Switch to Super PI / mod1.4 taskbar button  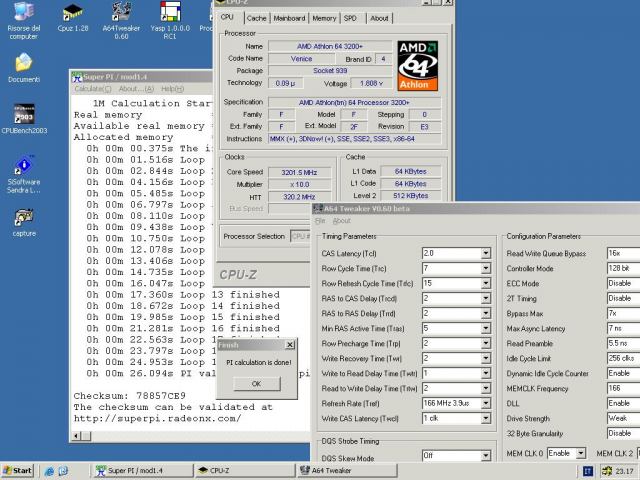pyautogui.click(x=143, y=471)
